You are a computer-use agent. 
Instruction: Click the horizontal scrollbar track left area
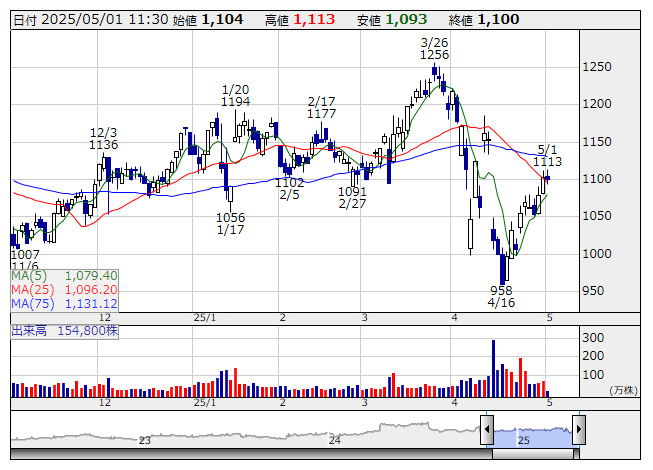coord(251,454)
